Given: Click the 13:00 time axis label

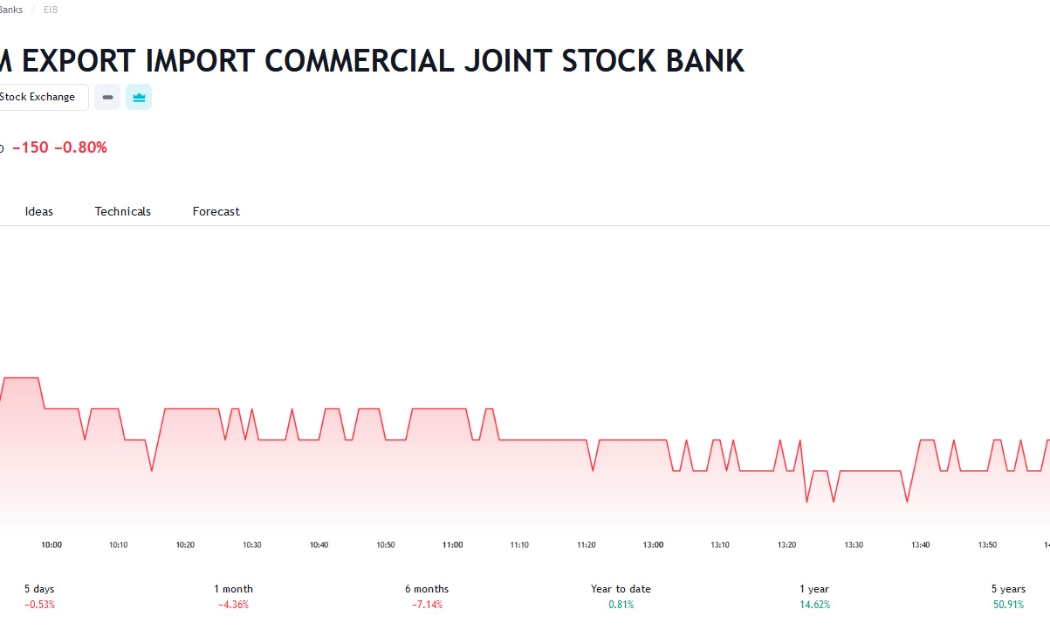Looking at the screenshot, I should (653, 545).
